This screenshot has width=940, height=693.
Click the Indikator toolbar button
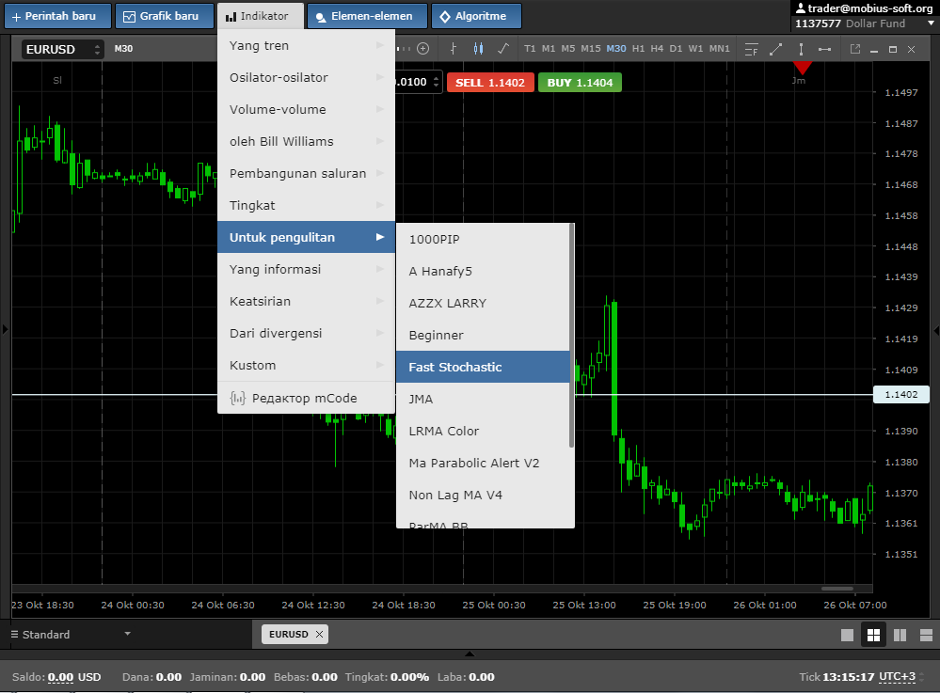pyautogui.click(x=261, y=16)
